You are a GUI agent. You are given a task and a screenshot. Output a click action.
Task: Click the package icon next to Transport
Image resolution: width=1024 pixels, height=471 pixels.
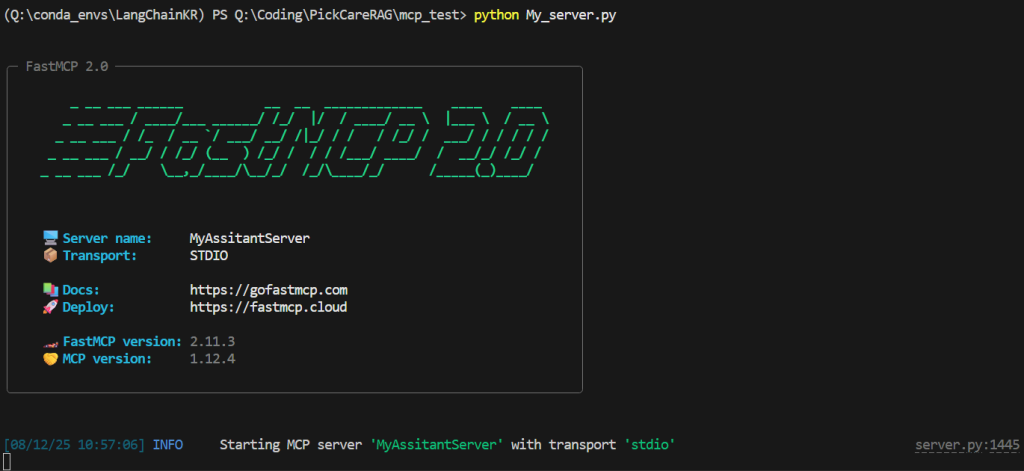[50, 254]
